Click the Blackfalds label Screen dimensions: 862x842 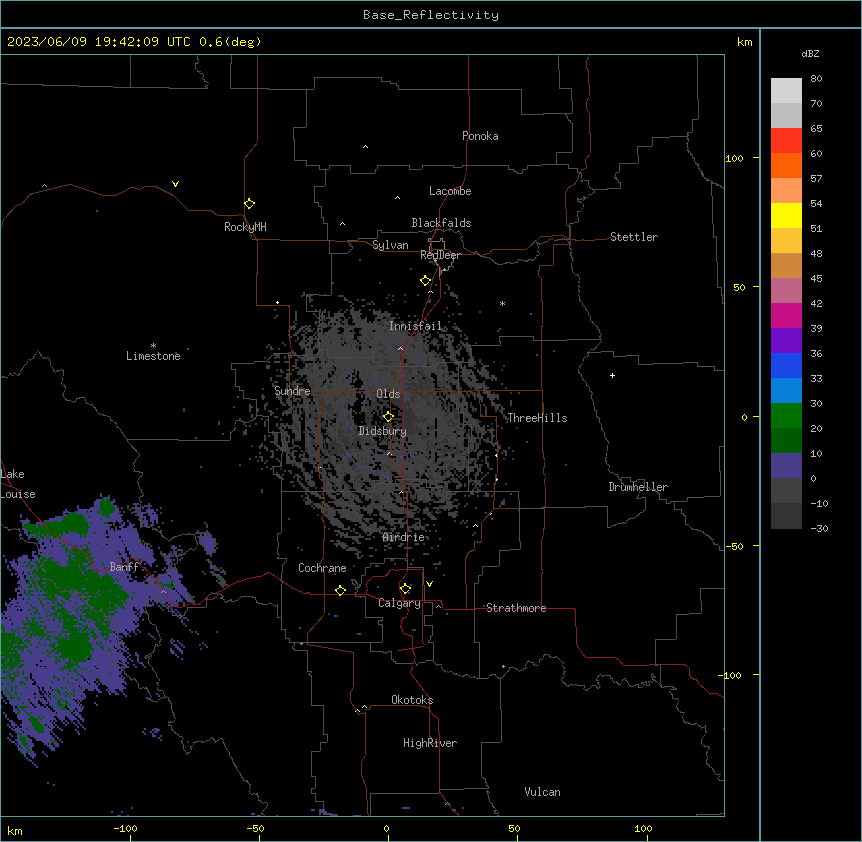click(x=441, y=223)
